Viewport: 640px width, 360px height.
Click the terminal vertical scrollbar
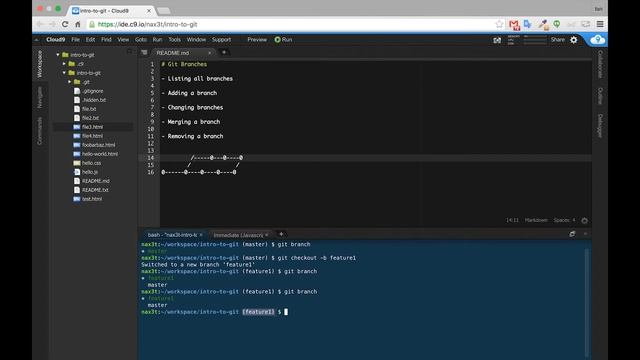point(587,302)
